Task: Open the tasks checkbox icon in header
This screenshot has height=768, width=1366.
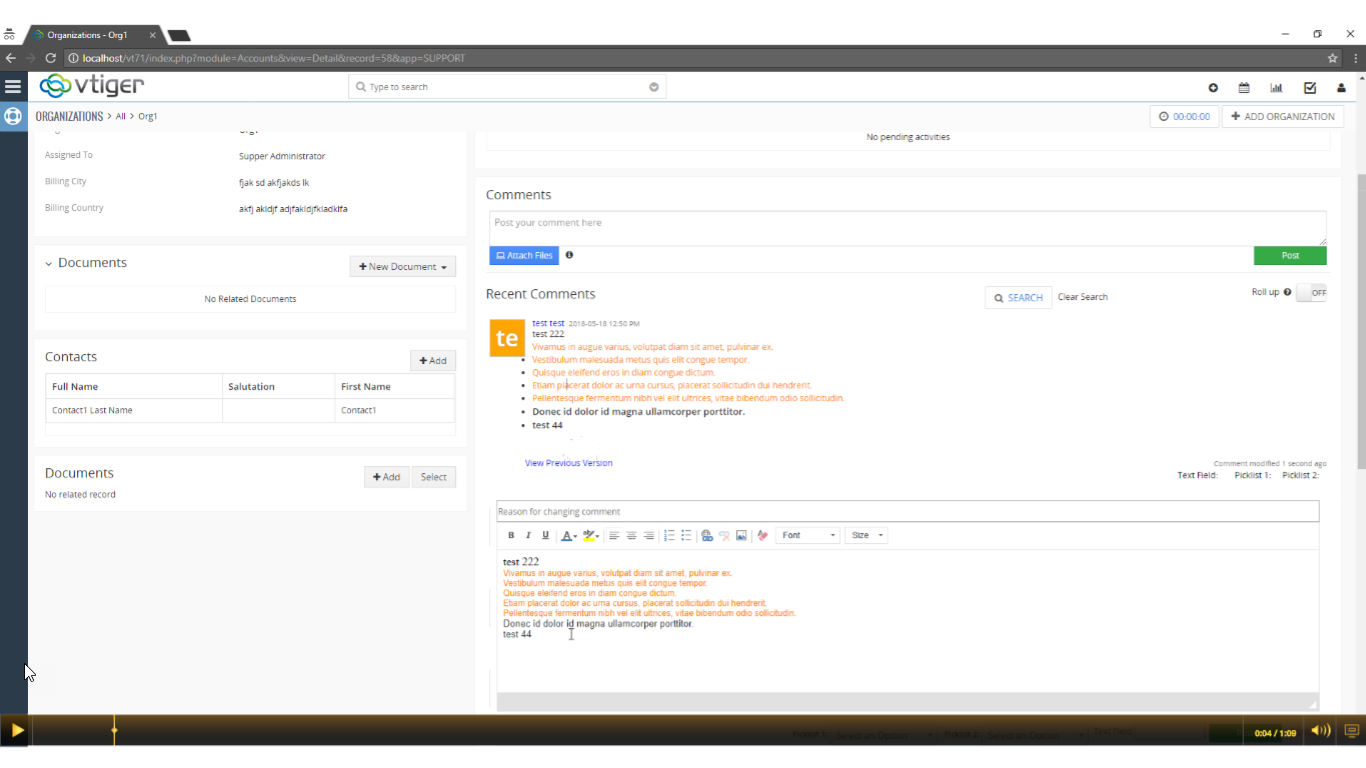Action: (1310, 88)
